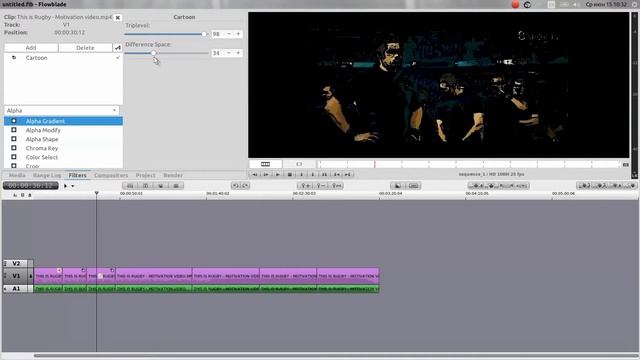Click the stop button under the monitor
The image size is (640, 360).
click(x=290, y=174)
